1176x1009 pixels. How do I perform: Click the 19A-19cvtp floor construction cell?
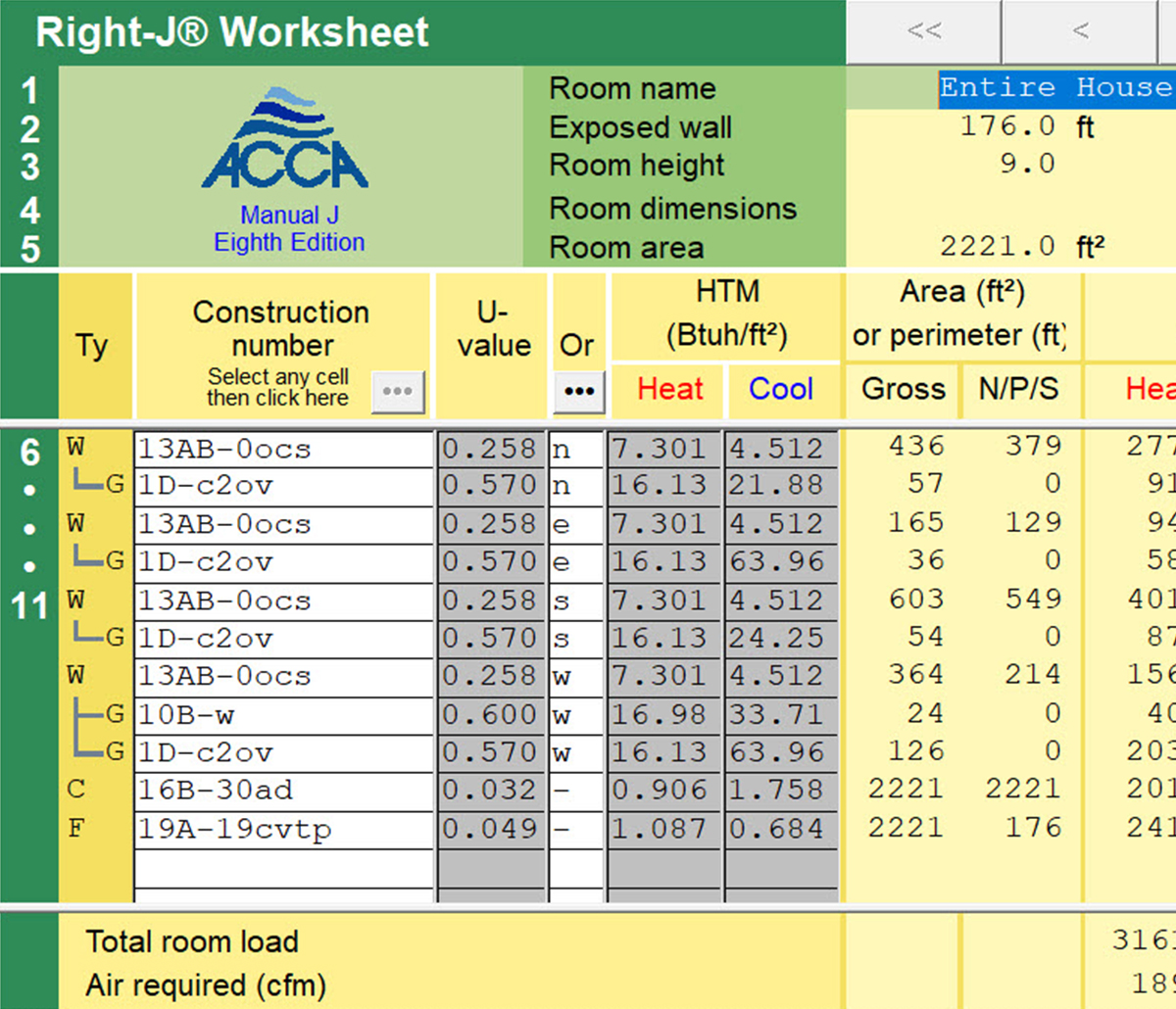[282, 829]
